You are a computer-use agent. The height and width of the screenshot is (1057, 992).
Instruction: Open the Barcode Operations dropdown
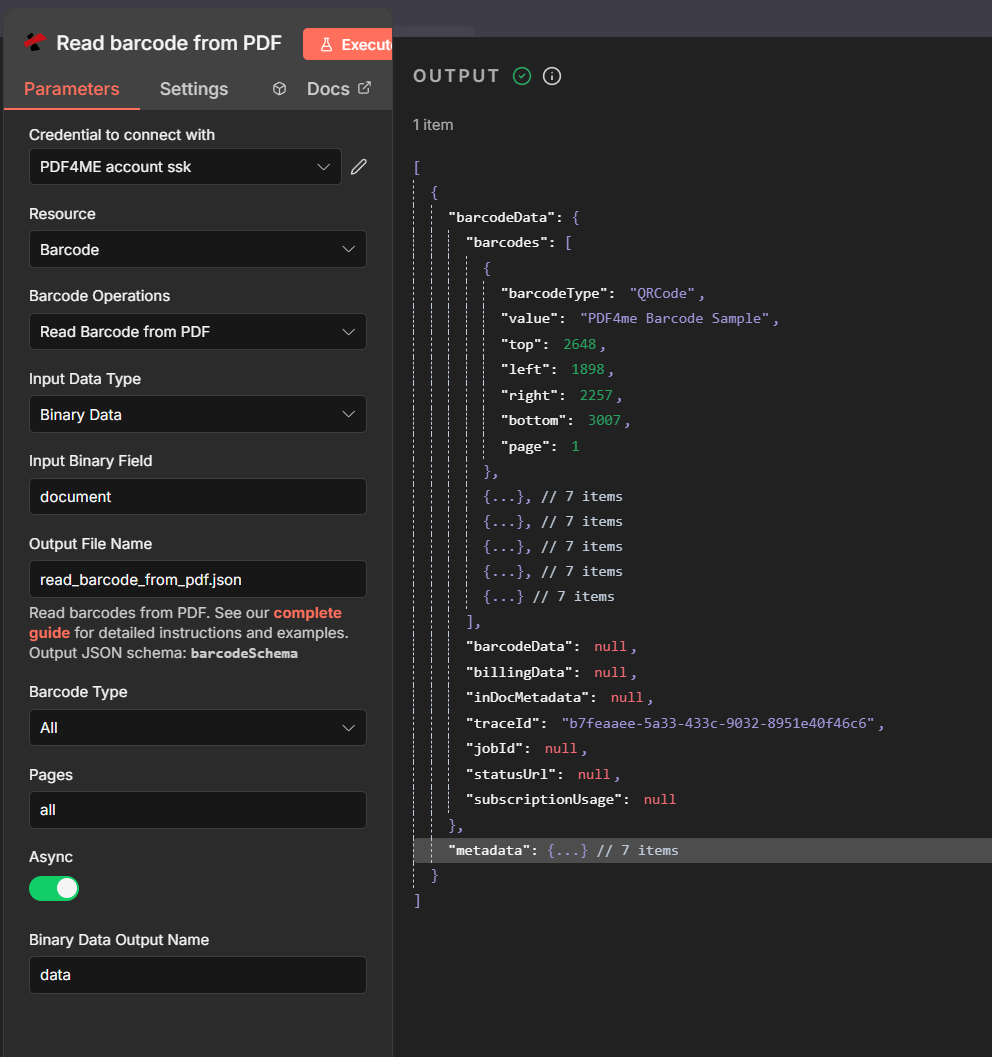pyautogui.click(x=197, y=332)
